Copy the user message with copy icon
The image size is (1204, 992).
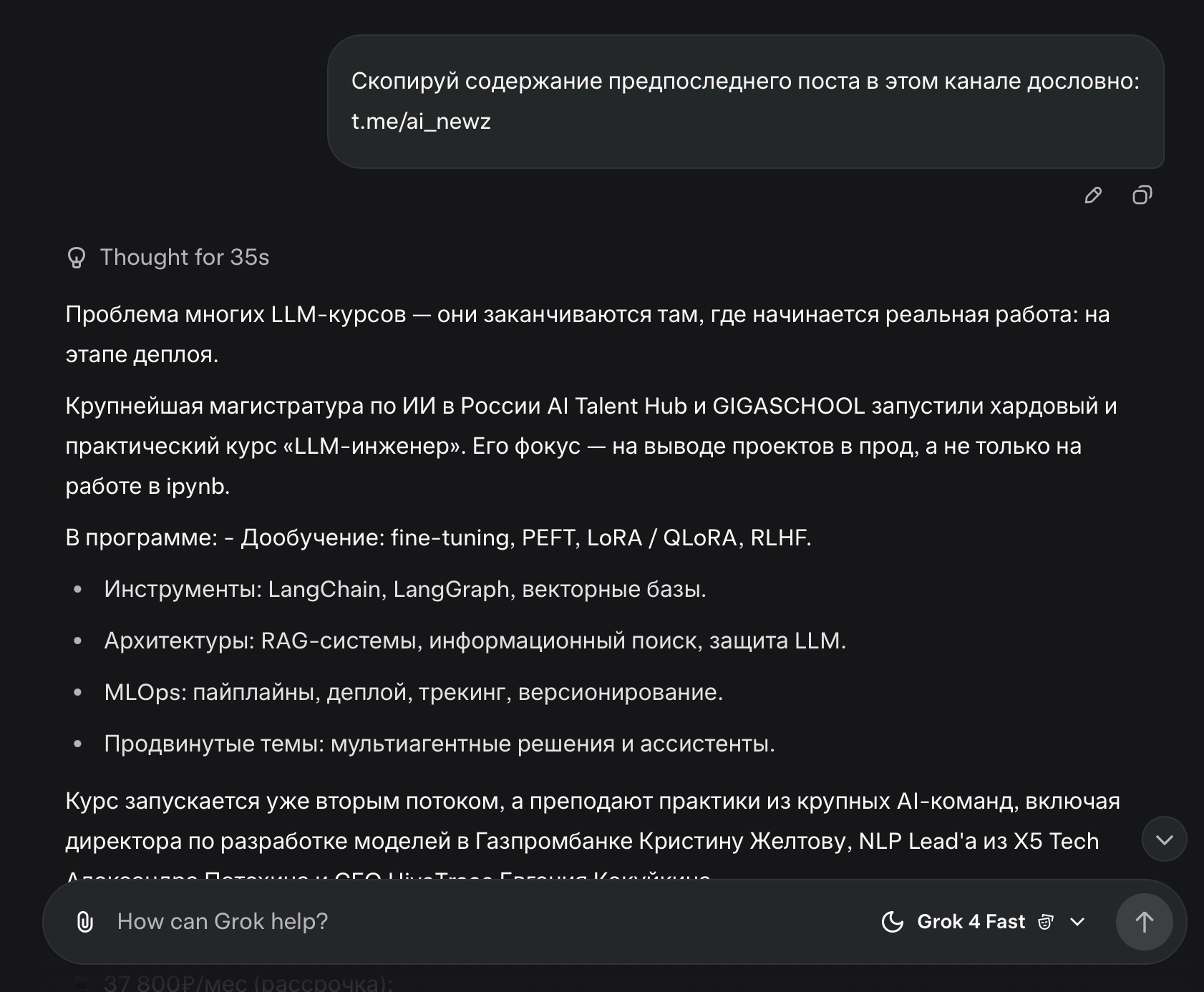(1142, 195)
